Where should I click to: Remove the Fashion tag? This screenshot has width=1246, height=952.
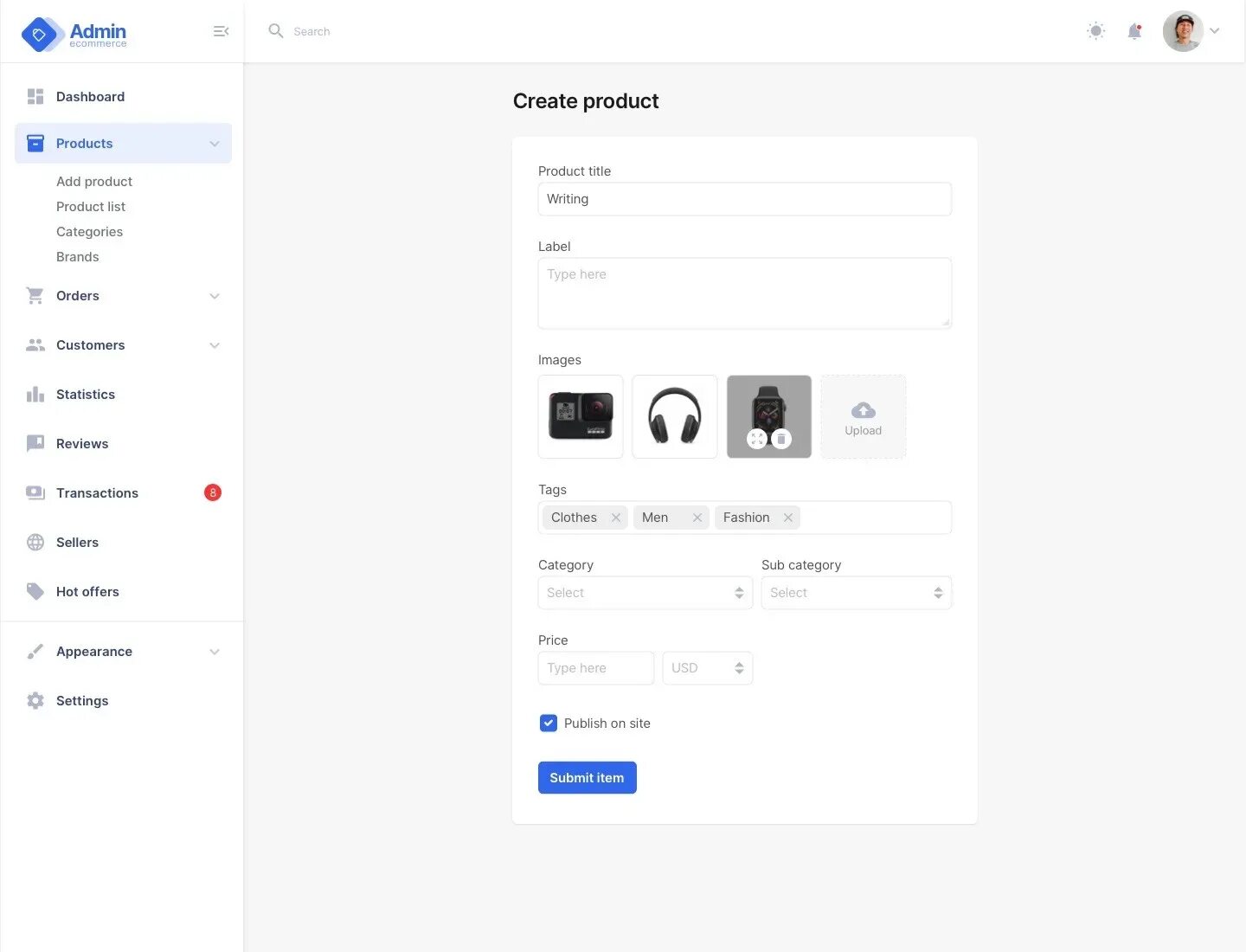click(788, 518)
